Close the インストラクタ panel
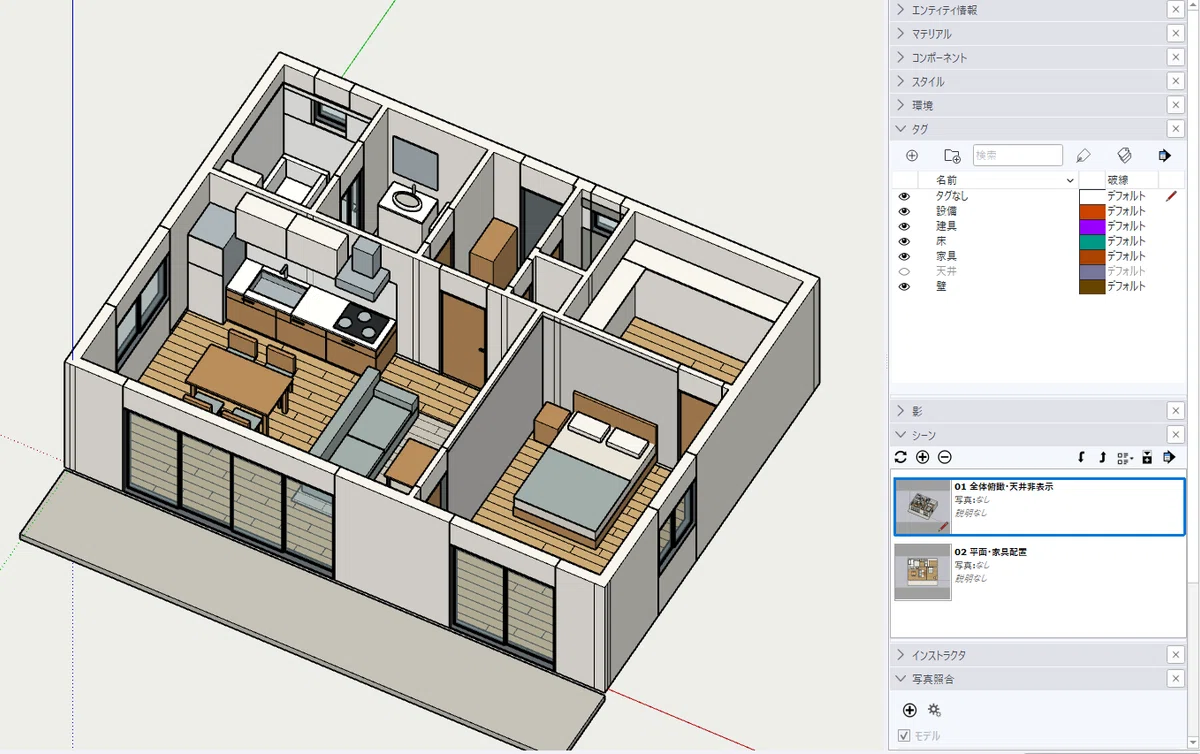Screen dimensions: 1200x754 pyautogui.click(x=1176, y=655)
